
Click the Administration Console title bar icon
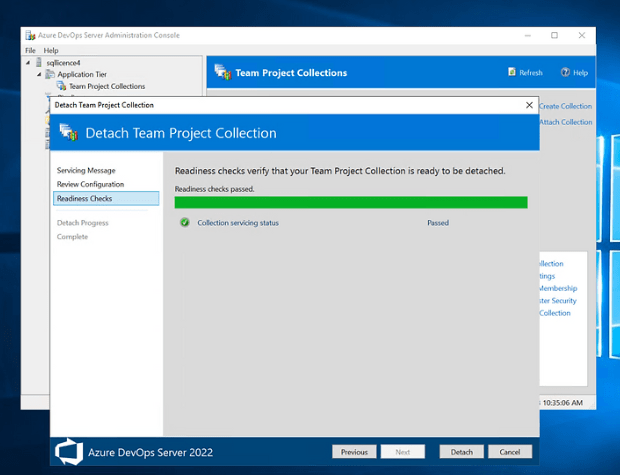[30, 35]
